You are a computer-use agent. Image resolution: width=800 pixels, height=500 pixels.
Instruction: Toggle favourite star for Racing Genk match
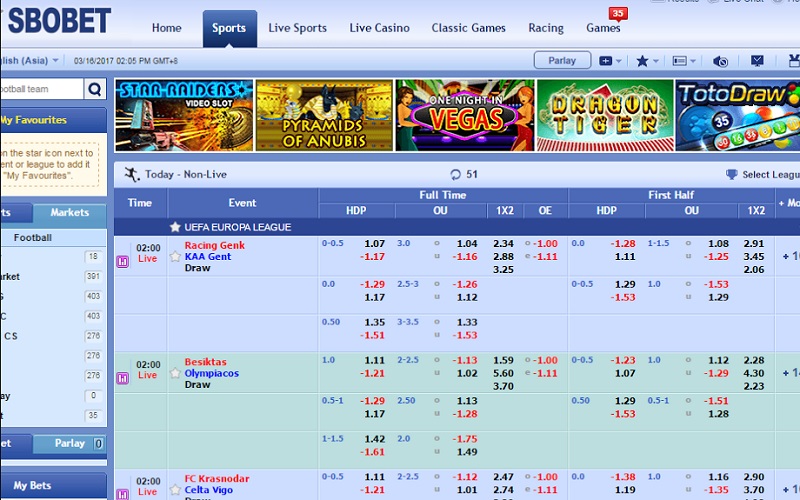tap(175, 257)
